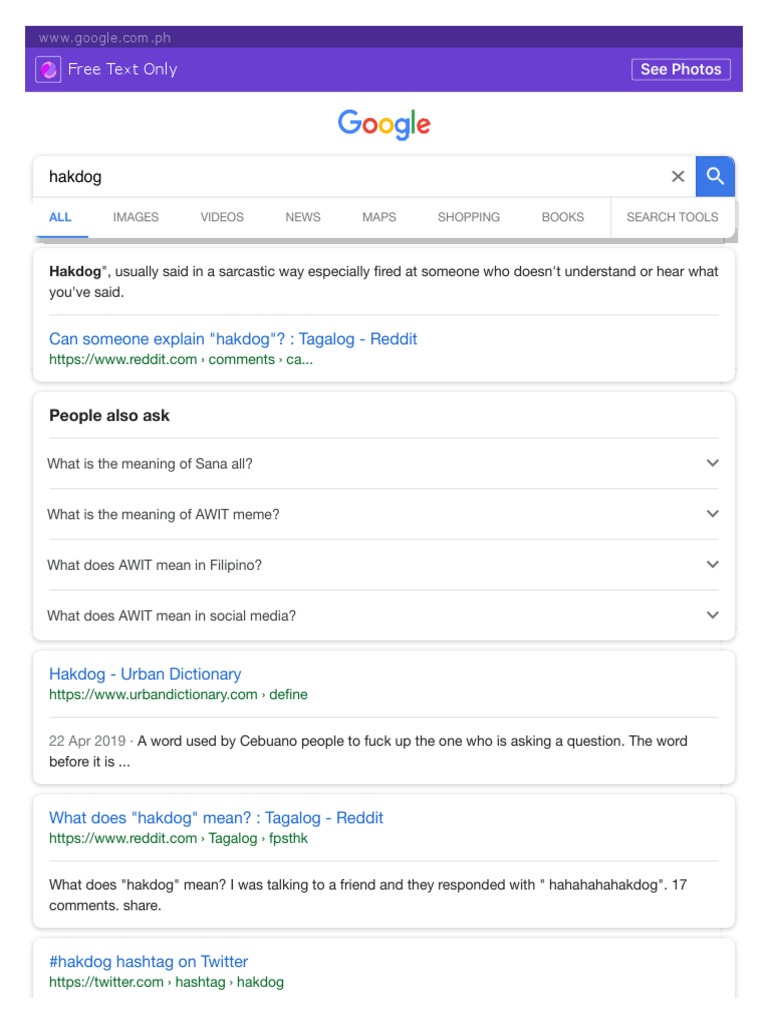Expand "What is the meaning of AWIT meme?"

coord(712,514)
